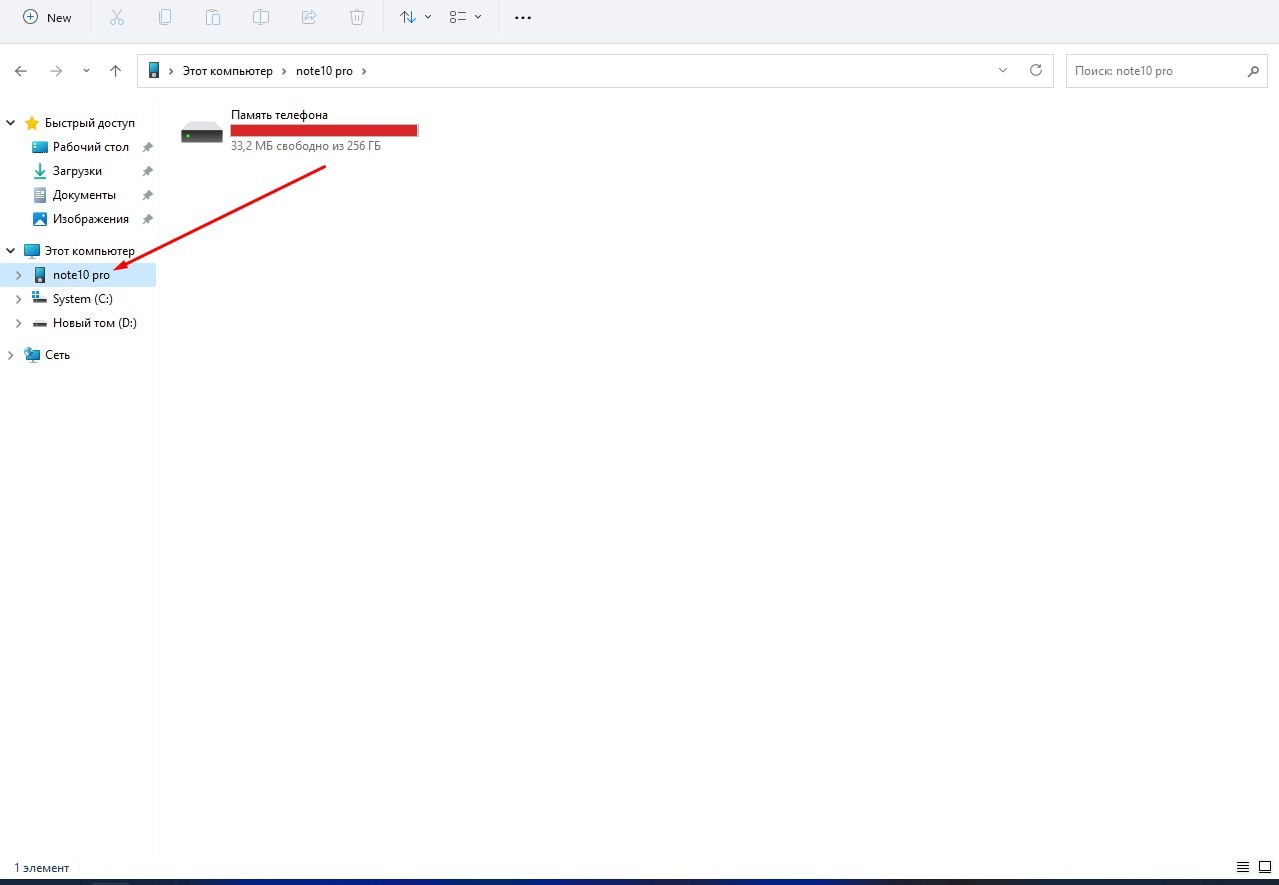Switch to details view icon in status bar

1243,867
